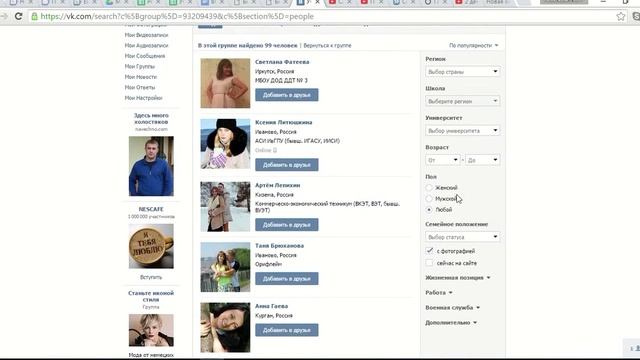Open Таня Брюханова profile name link

[x=279, y=246]
